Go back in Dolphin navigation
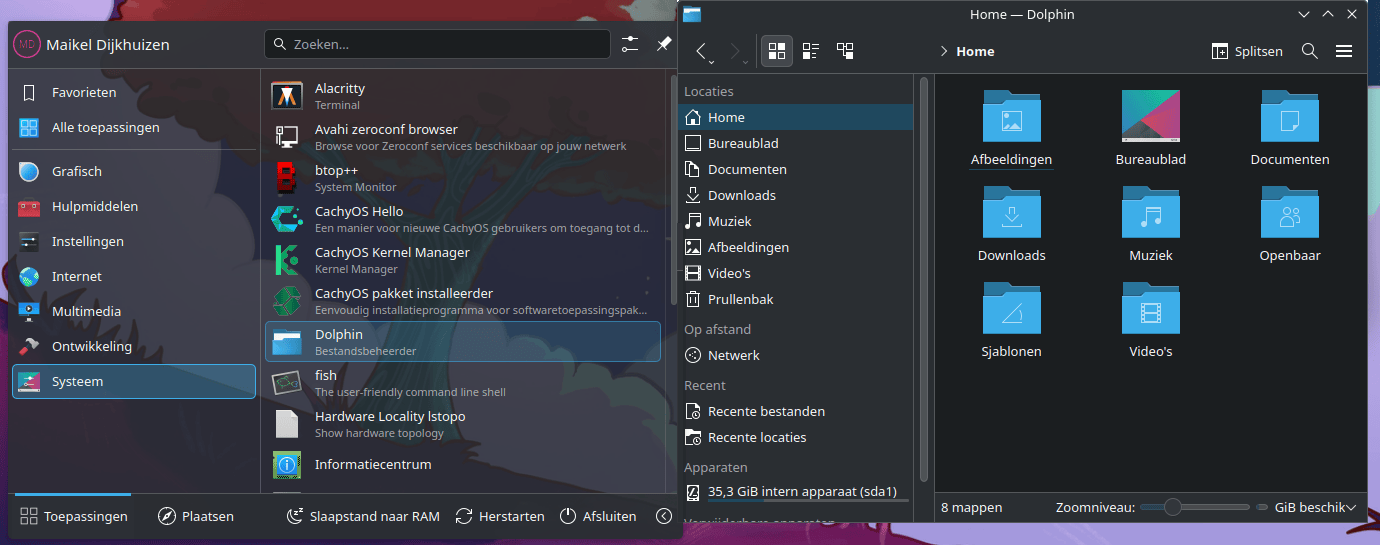Image resolution: width=1380 pixels, height=545 pixels. [703, 51]
